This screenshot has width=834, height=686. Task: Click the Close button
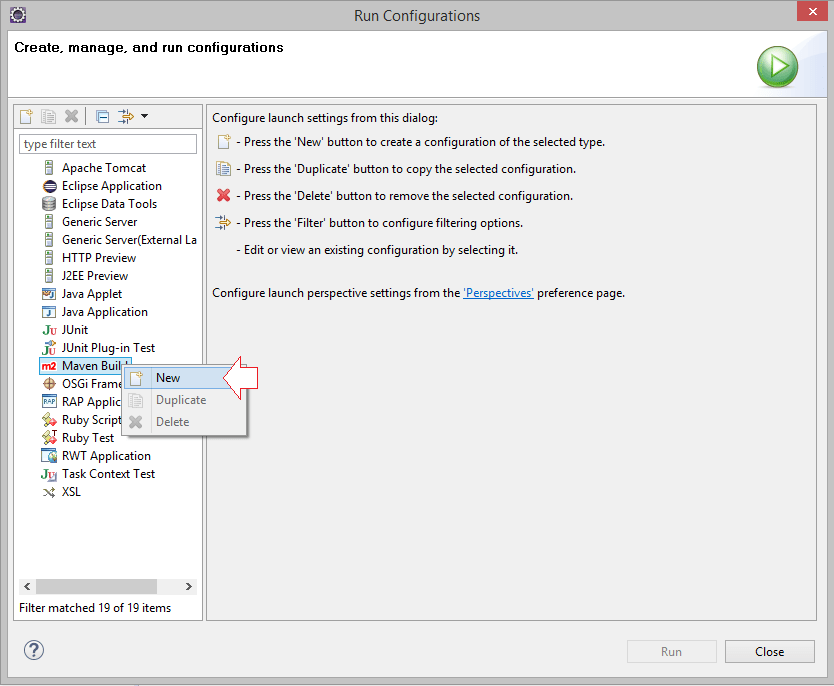(x=769, y=650)
